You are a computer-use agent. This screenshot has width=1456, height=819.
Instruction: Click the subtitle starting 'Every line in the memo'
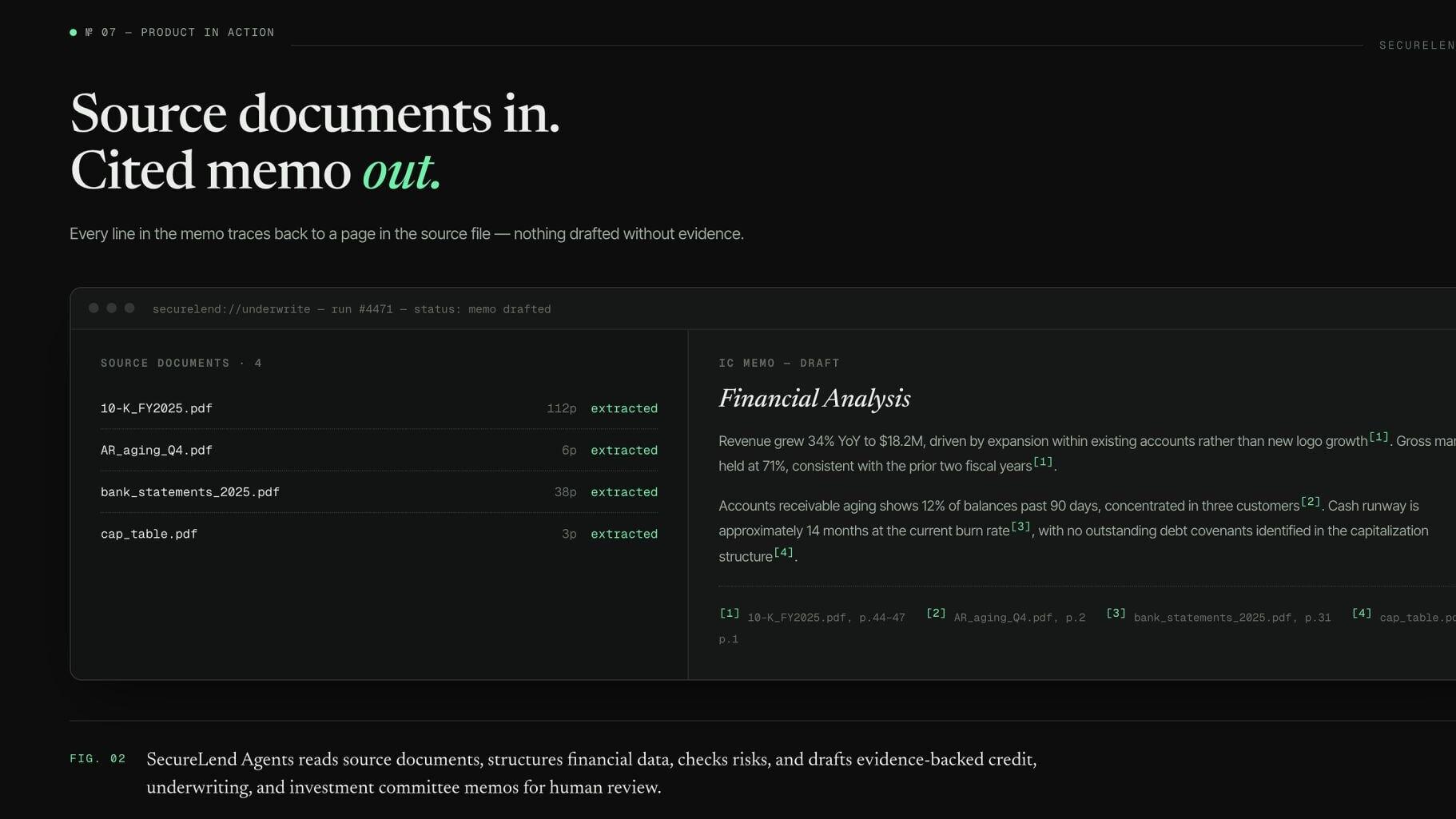pos(407,234)
